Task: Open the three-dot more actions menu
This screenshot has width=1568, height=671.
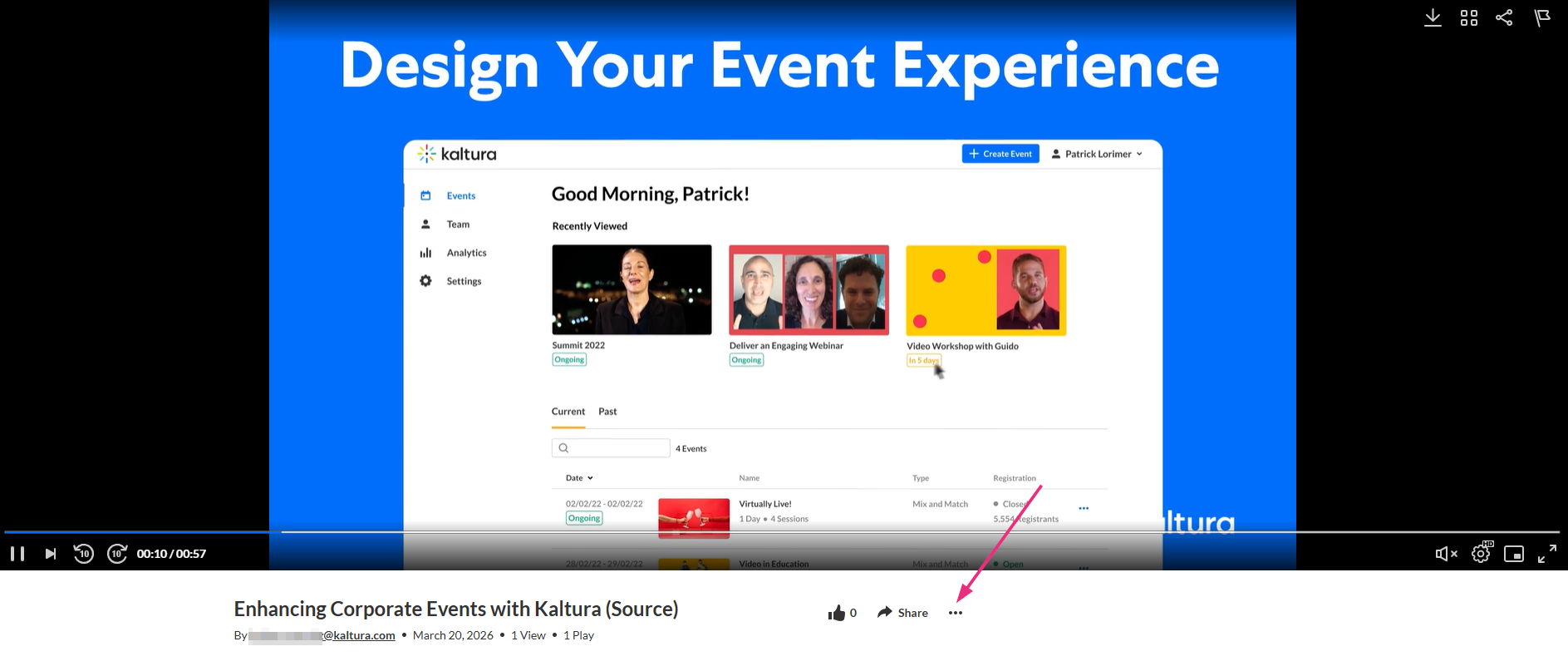Action: pos(956,613)
